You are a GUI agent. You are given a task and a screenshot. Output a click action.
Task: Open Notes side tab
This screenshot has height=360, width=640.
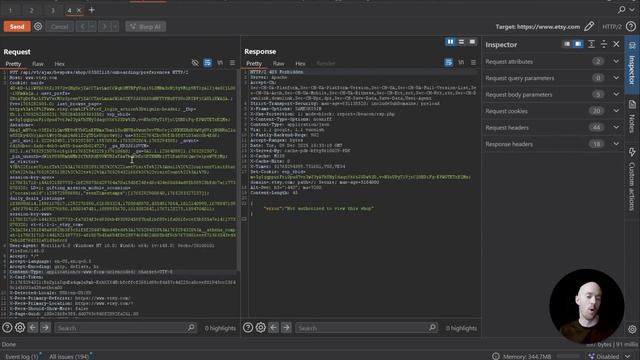632,117
